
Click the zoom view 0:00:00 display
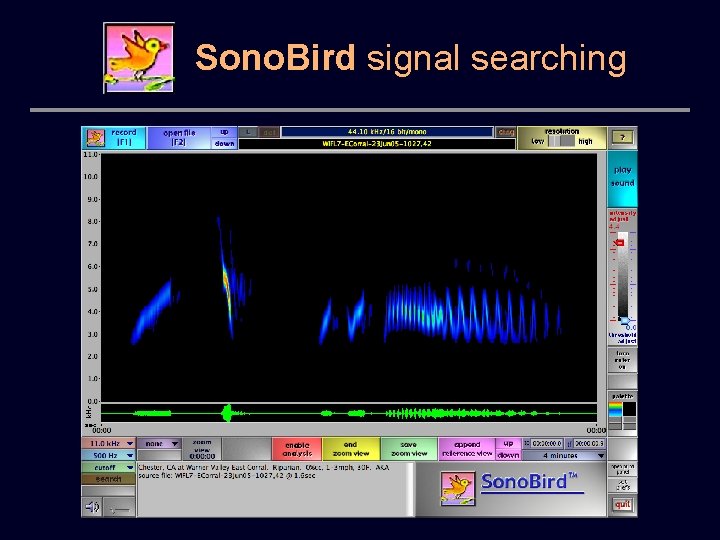[202, 449]
